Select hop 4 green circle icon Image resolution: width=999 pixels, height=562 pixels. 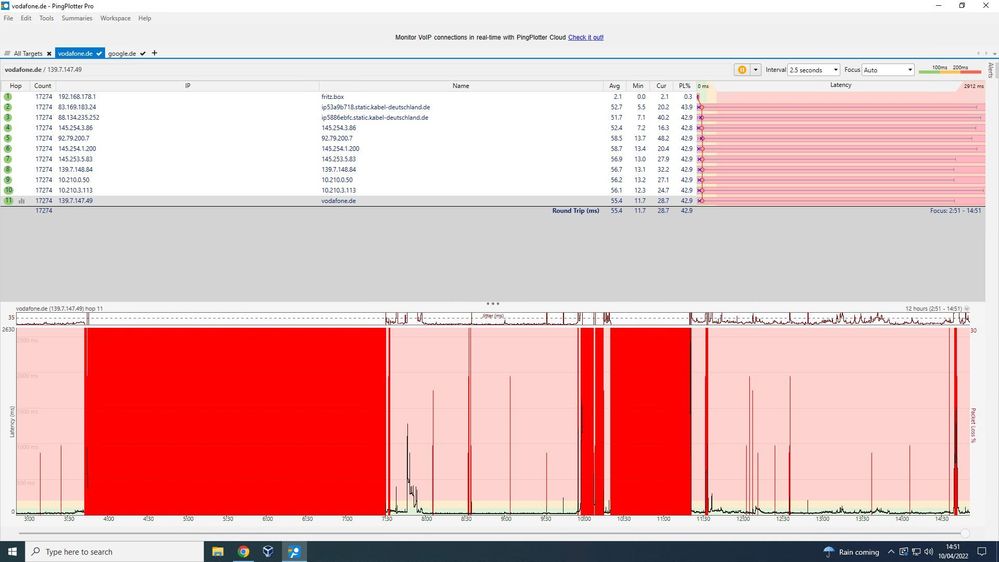[x=8, y=128]
